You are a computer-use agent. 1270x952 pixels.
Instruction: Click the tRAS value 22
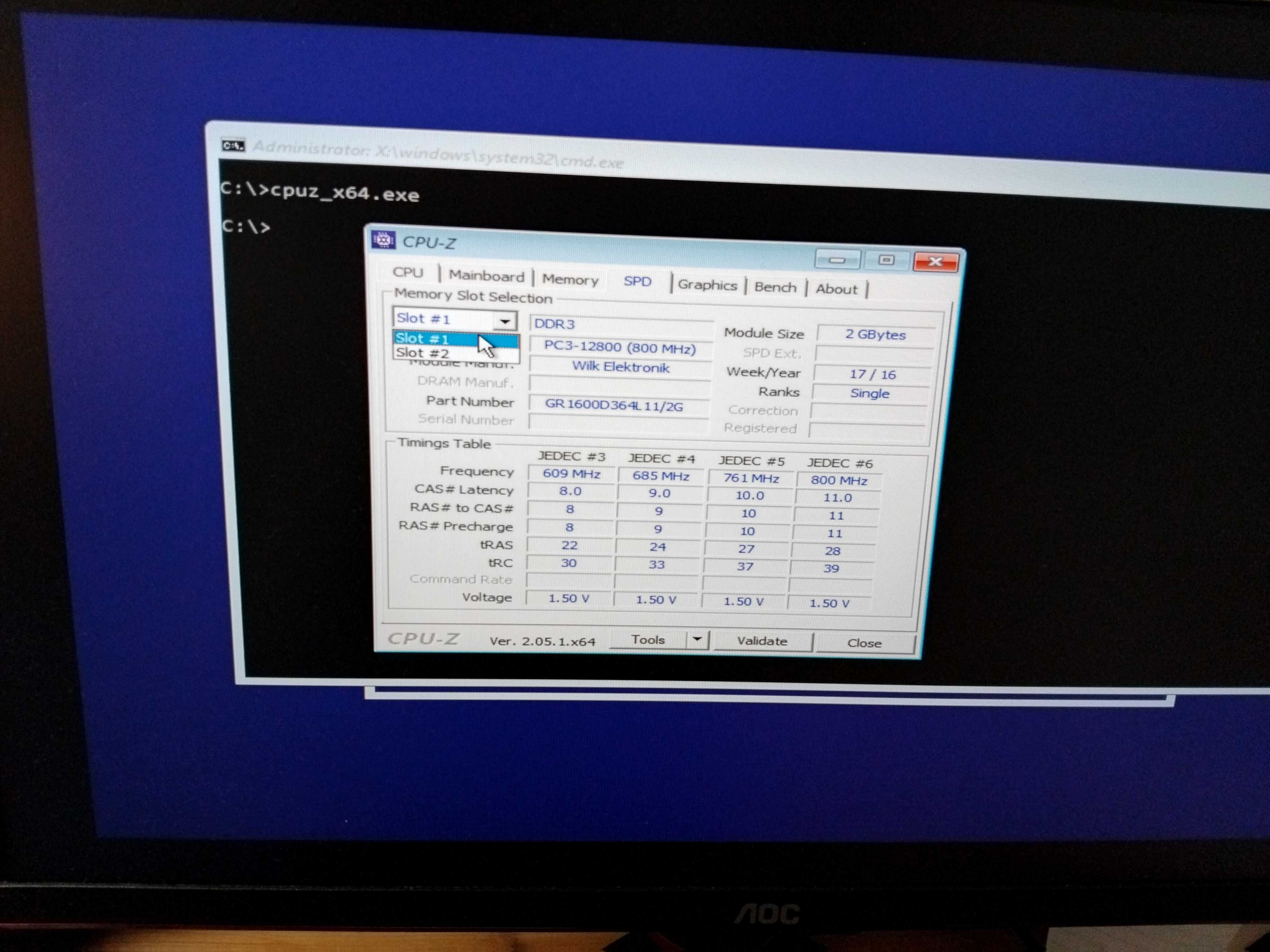pos(569,545)
